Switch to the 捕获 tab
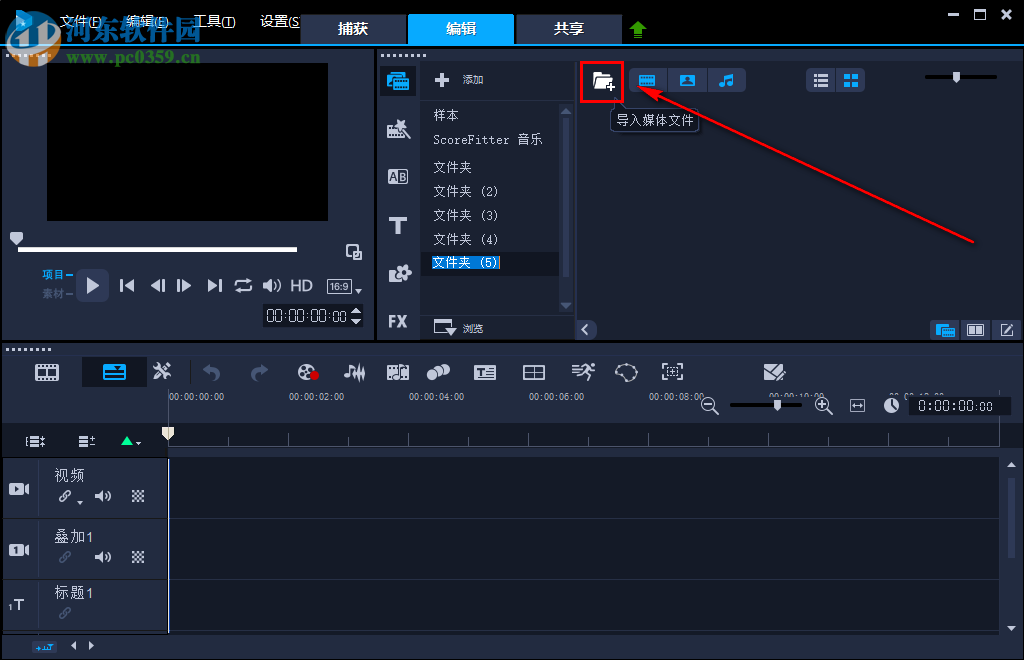The width and height of the screenshot is (1024, 660). click(353, 29)
